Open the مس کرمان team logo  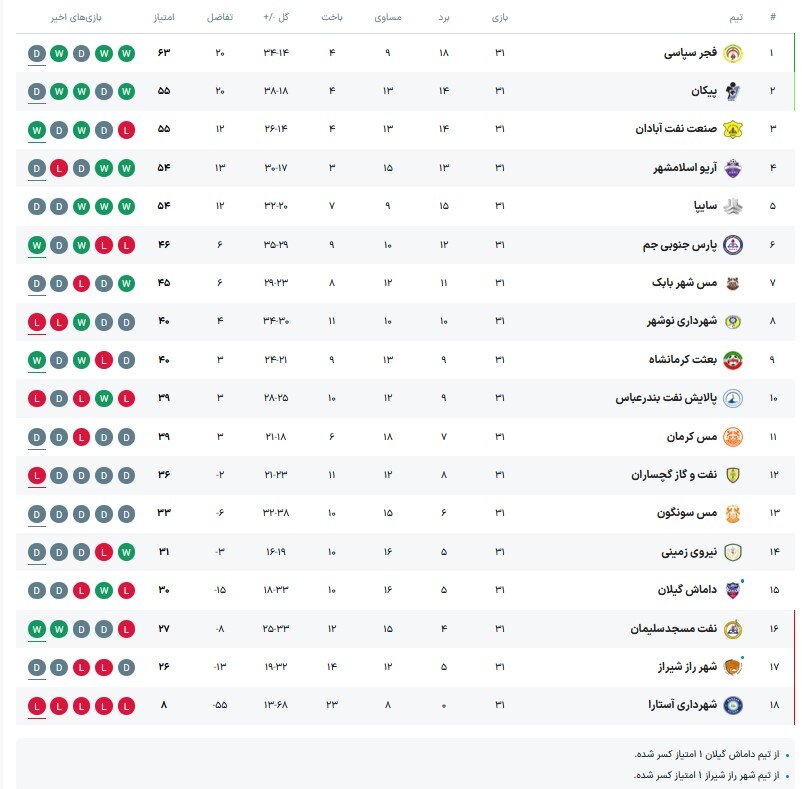click(733, 436)
